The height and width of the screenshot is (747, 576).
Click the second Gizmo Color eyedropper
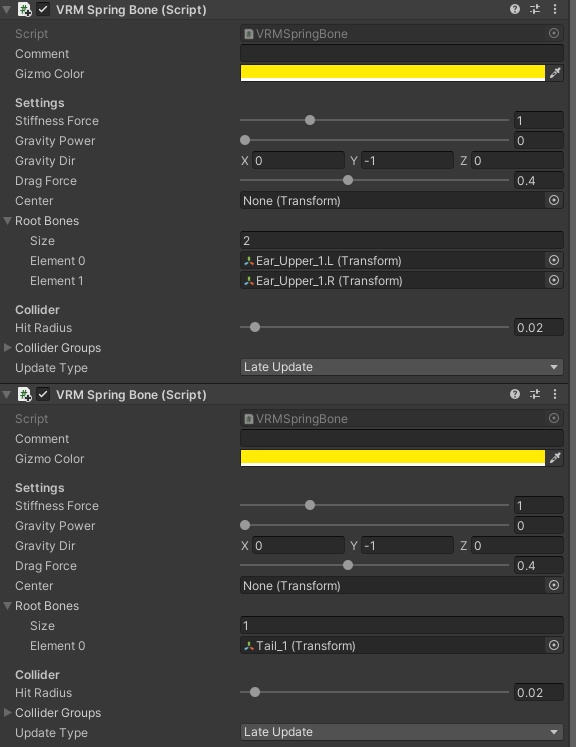(x=555, y=458)
